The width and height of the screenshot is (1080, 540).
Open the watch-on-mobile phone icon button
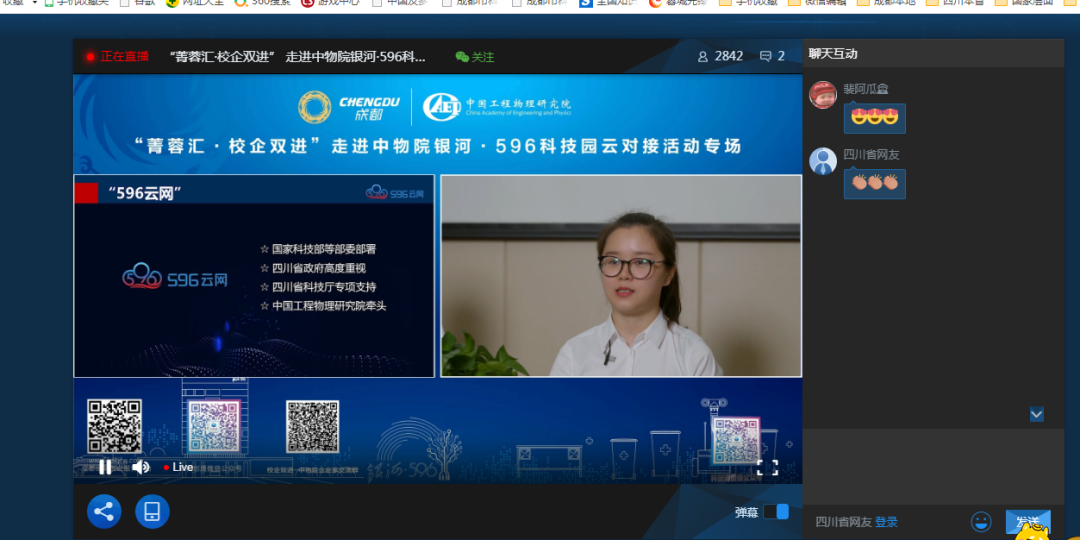pyautogui.click(x=152, y=512)
